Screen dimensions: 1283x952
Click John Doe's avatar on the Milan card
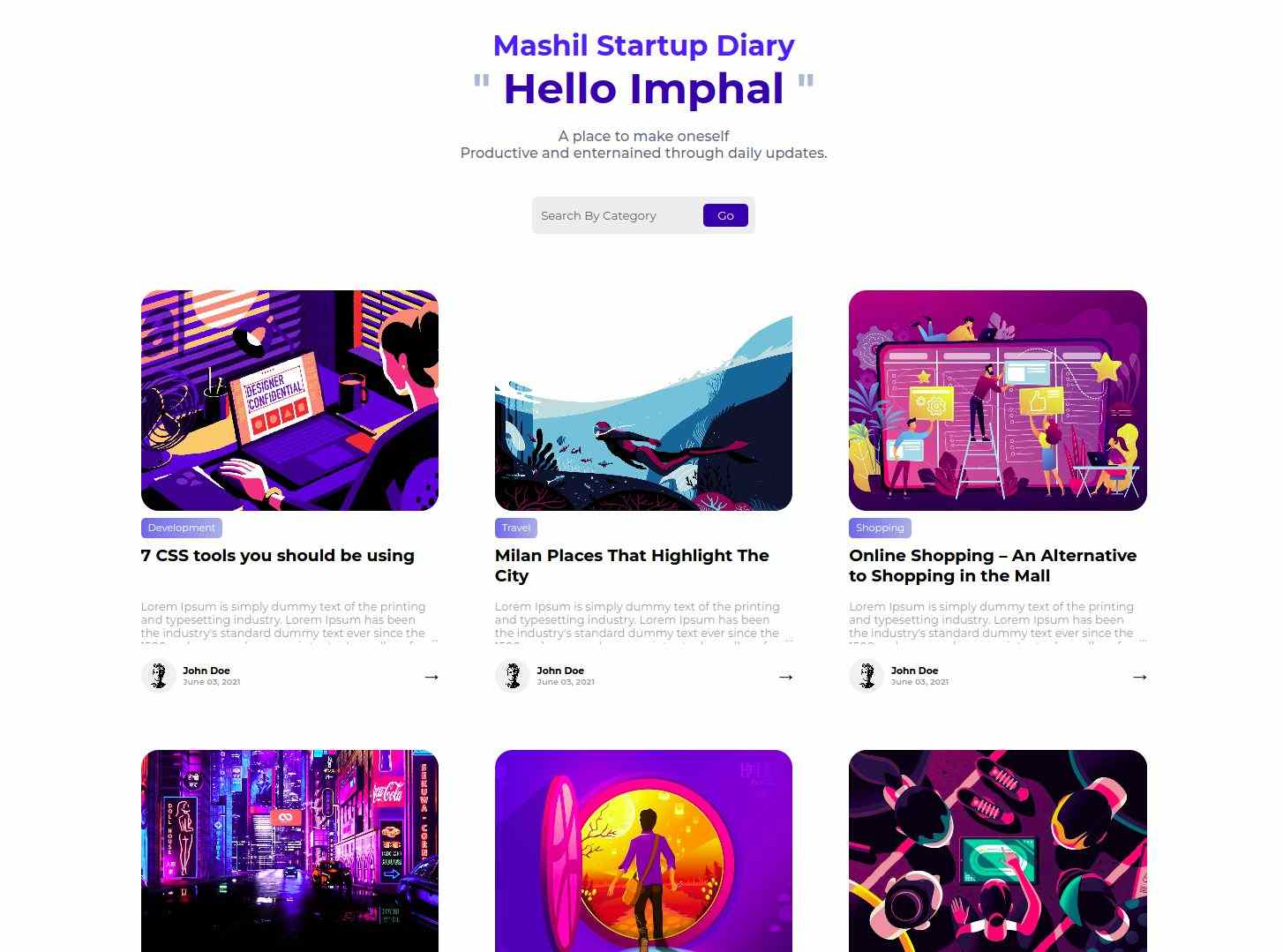(512, 676)
